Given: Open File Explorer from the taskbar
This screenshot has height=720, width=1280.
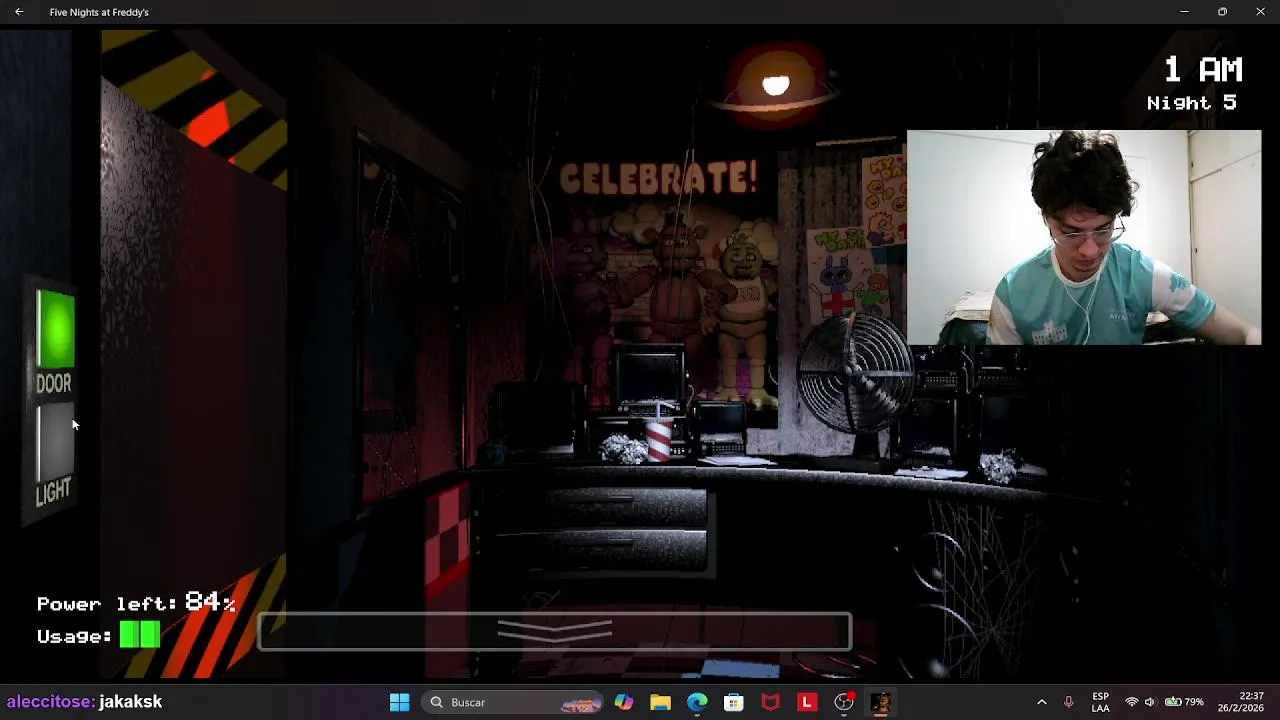Looking at the screenshot, I should tap(660, 702).
